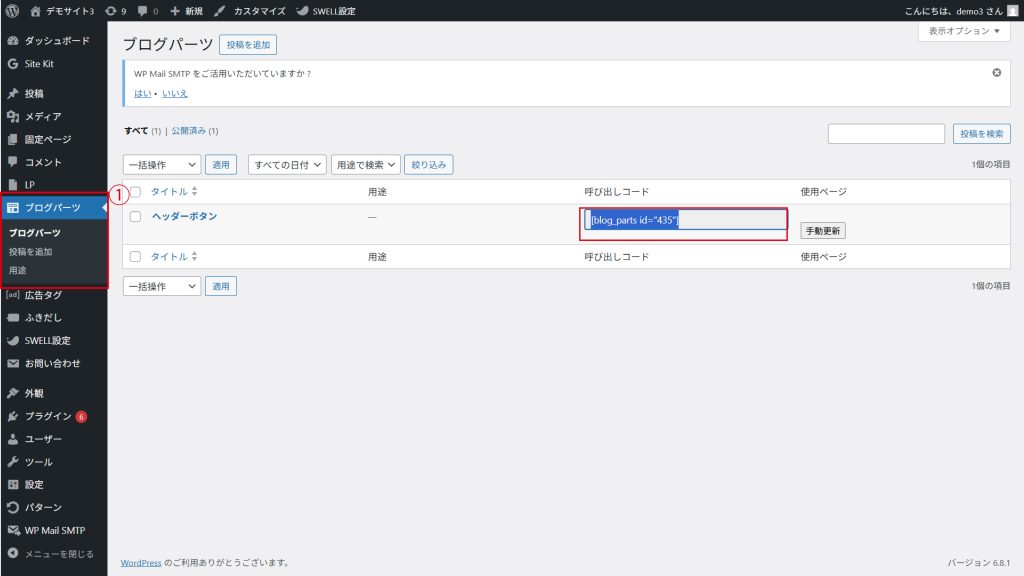Viewport: 1024px width, 576px height.
Task: Open the updates icon showing 9
Action: tap(116, 11)
